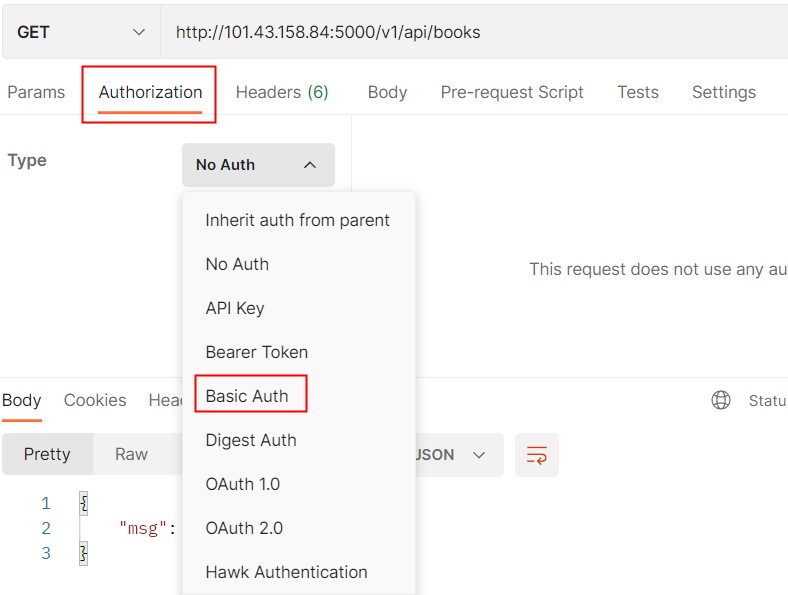Open the GET method dropdown
This screenshot has height=595, width=788.
80,32
